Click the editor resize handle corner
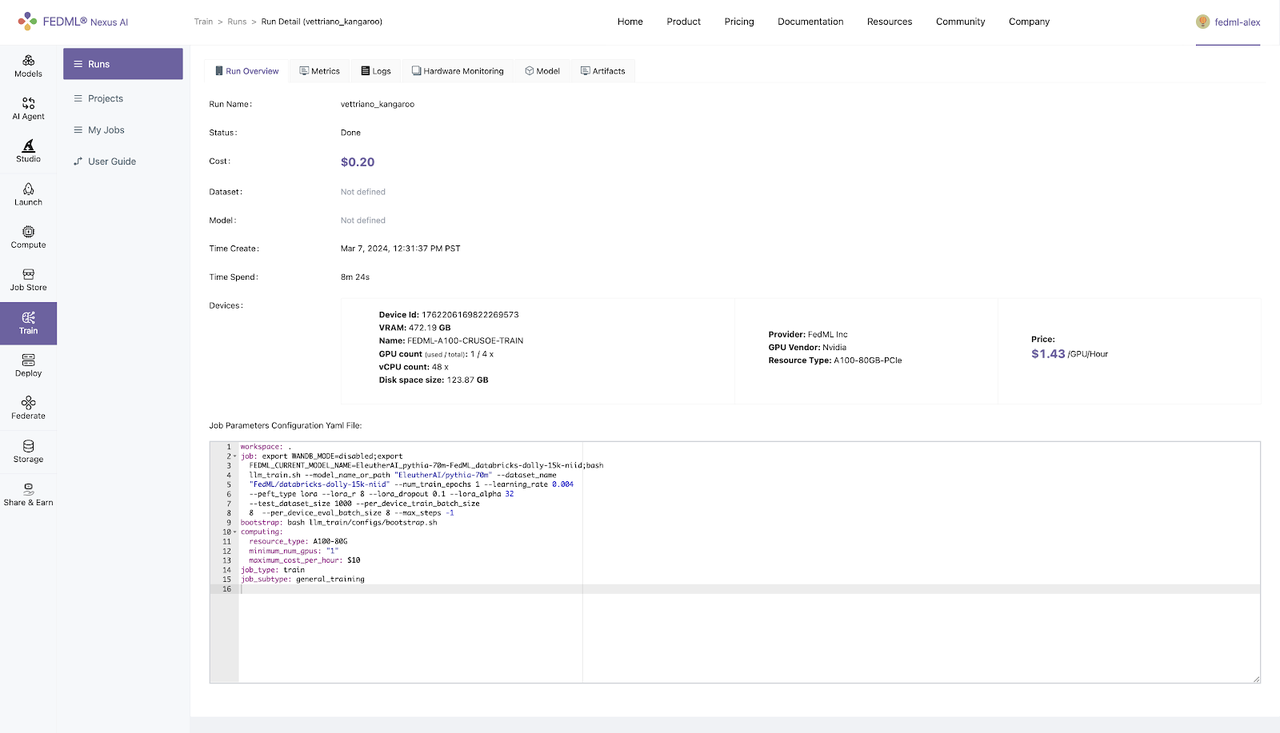The height and width of the screenshot is (733, 1280). point(1256,679)
